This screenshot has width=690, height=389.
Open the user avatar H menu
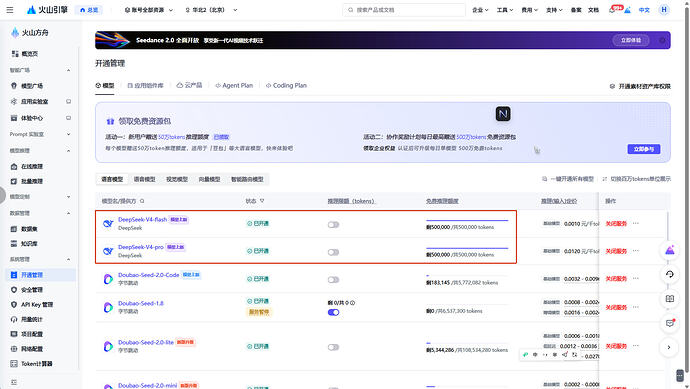point(664,9)
